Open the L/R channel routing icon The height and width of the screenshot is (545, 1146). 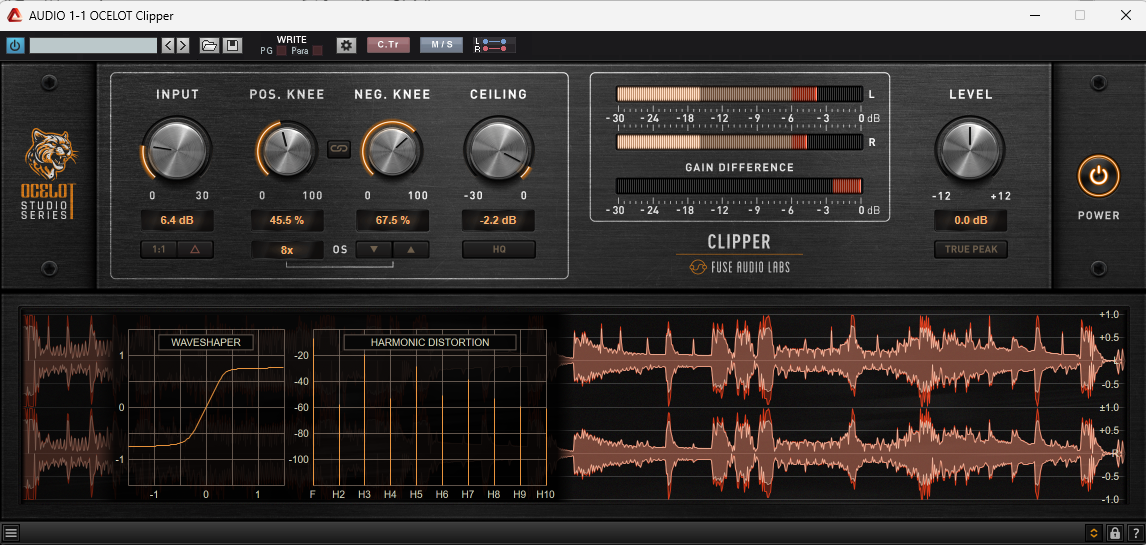[x=494, y=45]
